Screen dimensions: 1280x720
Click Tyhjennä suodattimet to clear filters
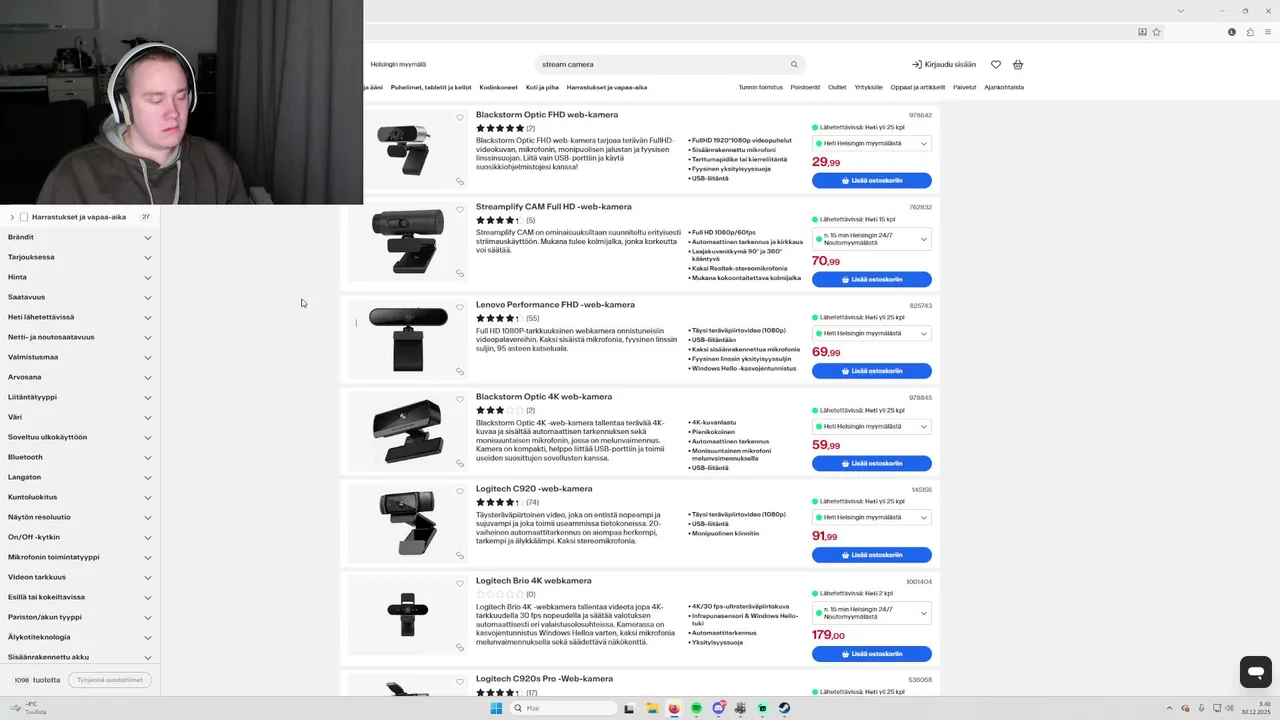pos(109,680)
